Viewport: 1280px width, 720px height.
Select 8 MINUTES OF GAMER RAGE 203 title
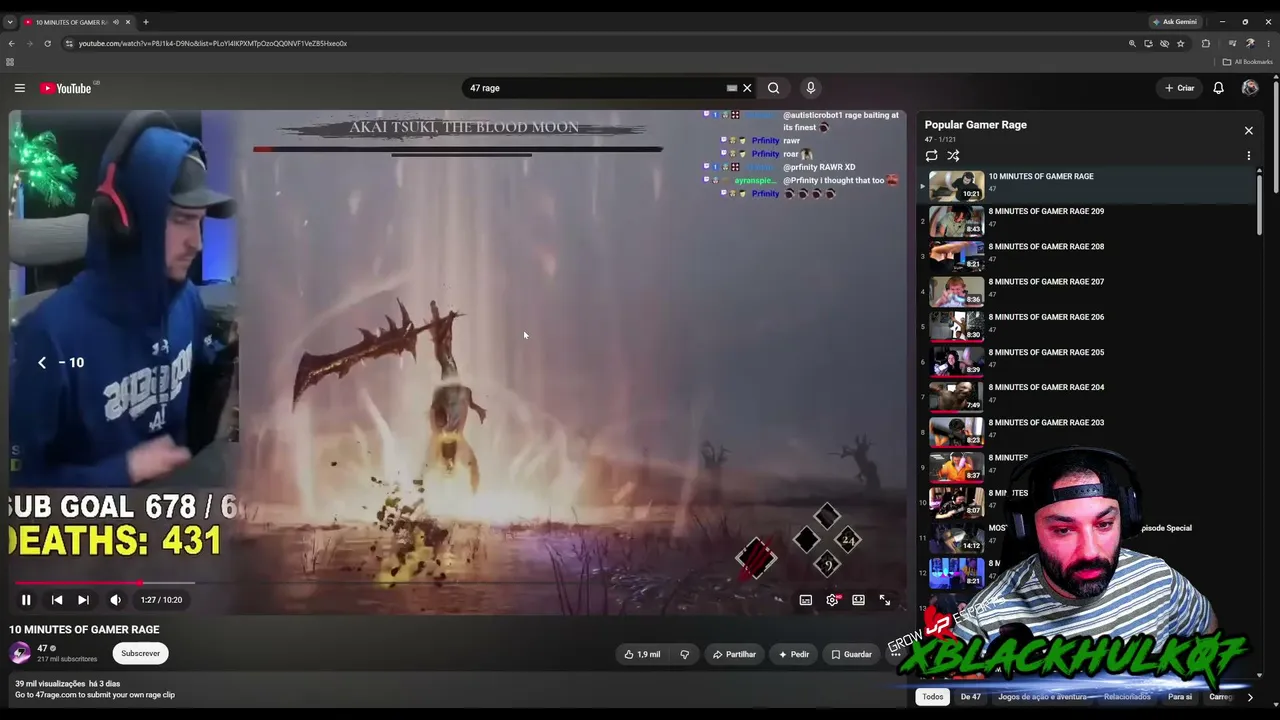tap(1046, 422)
